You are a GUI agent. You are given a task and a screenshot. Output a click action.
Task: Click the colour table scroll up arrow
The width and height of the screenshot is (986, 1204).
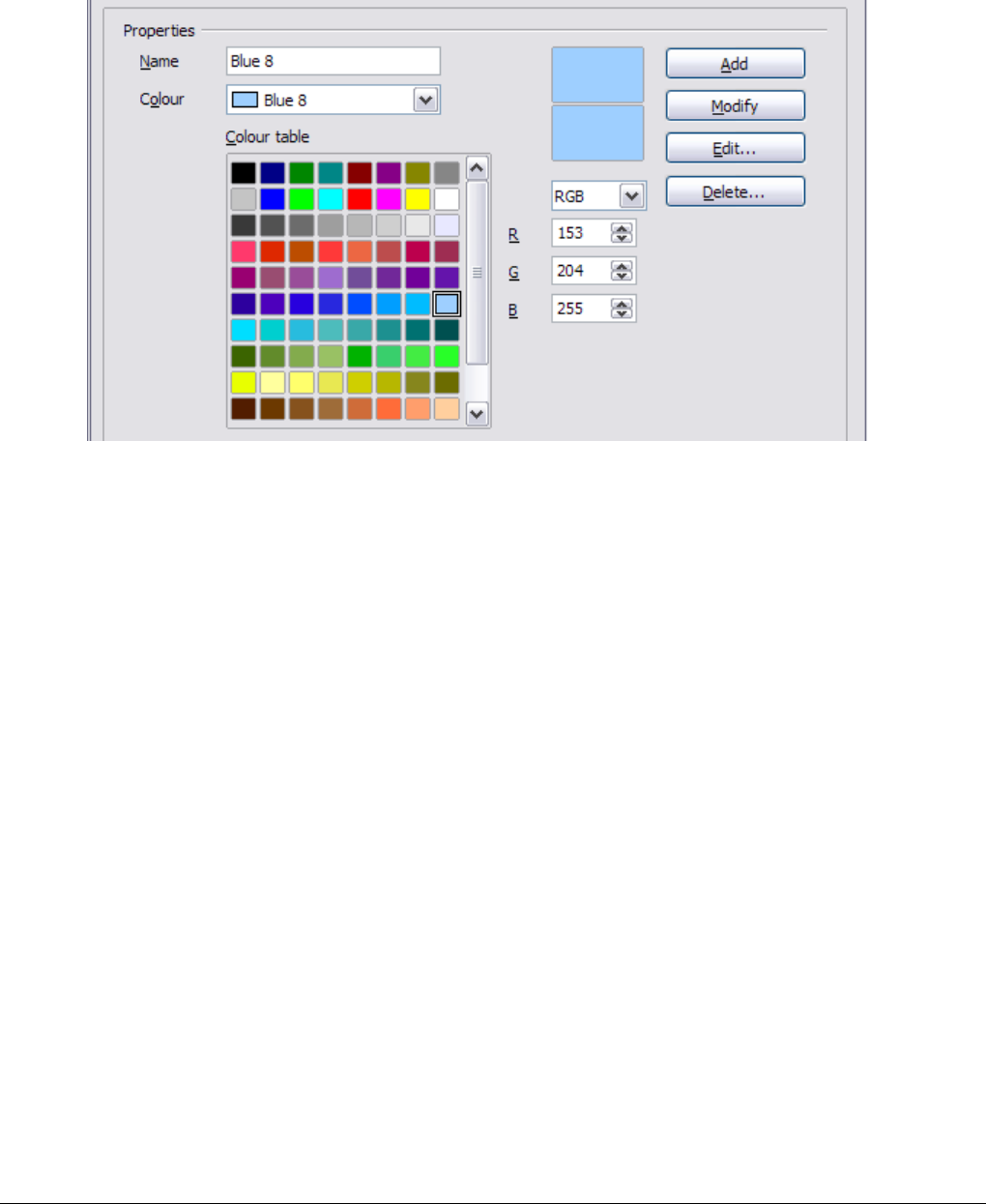pyautogui.click(x=477, y=168)
